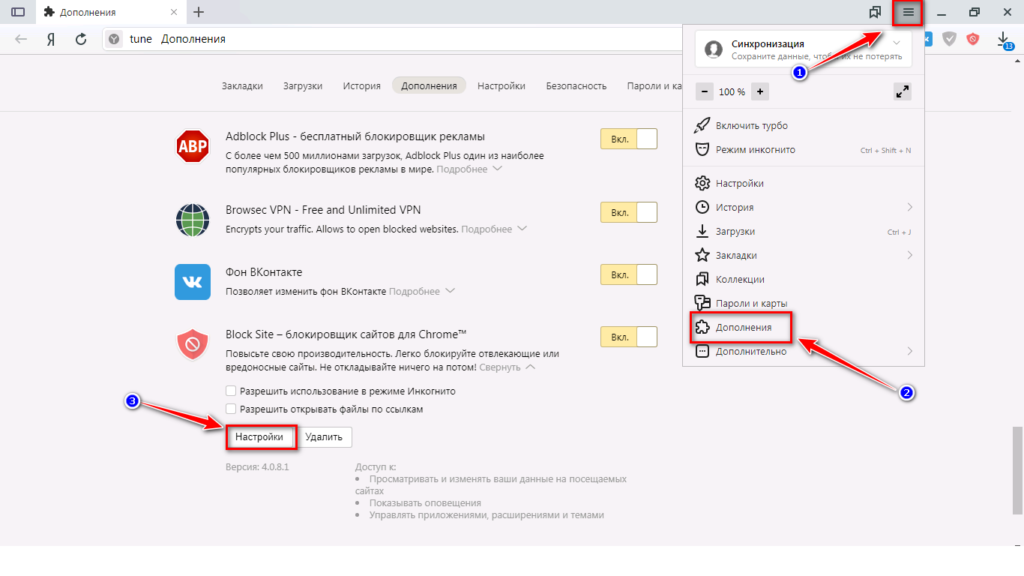Switch to the page Настройки tab
This screenshot has width=1024, height=576.
(501, 86)
